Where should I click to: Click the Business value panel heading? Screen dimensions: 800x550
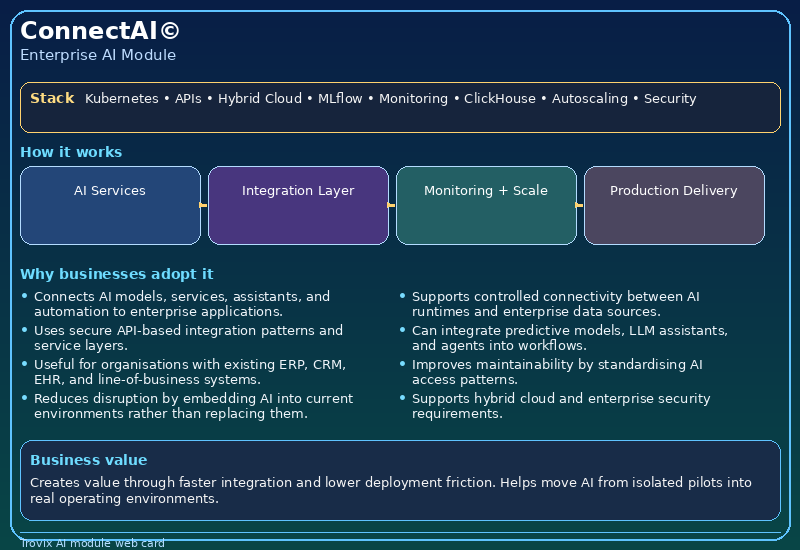tap(88, 460)
